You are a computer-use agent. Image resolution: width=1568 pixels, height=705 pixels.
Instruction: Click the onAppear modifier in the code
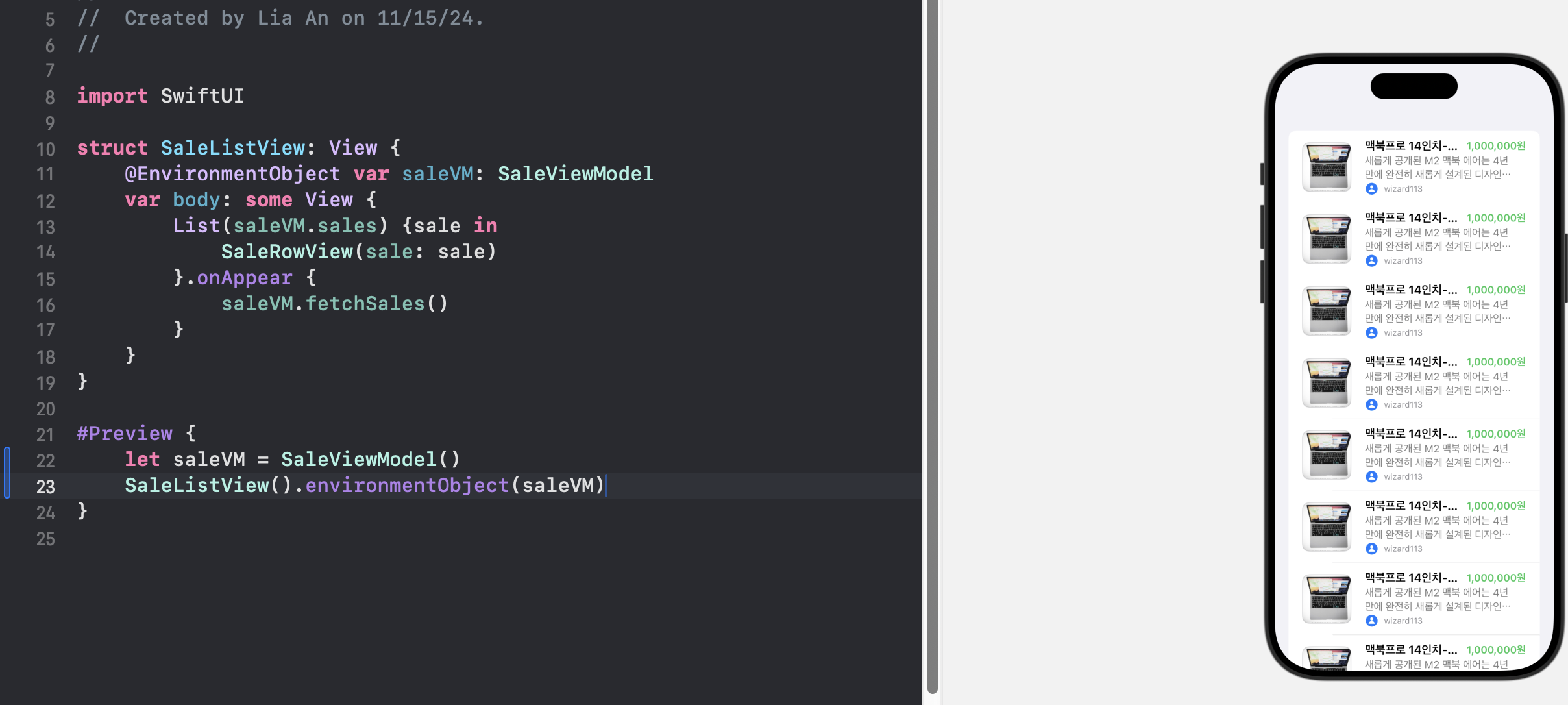[244, 278]
